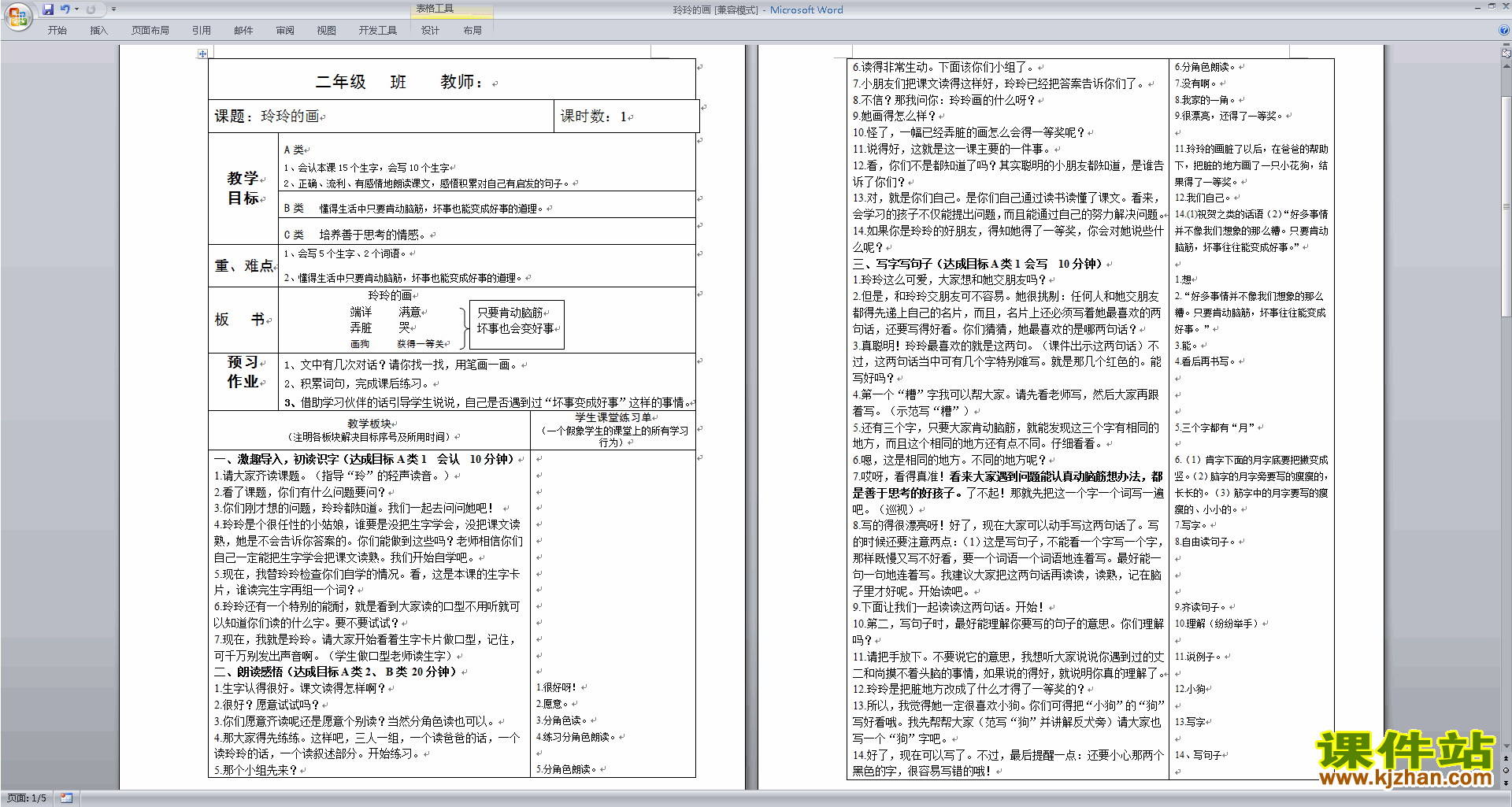Click the red text 画狗 in 板书
This screenshot has height=807, width=1512.
click(359, 344)
